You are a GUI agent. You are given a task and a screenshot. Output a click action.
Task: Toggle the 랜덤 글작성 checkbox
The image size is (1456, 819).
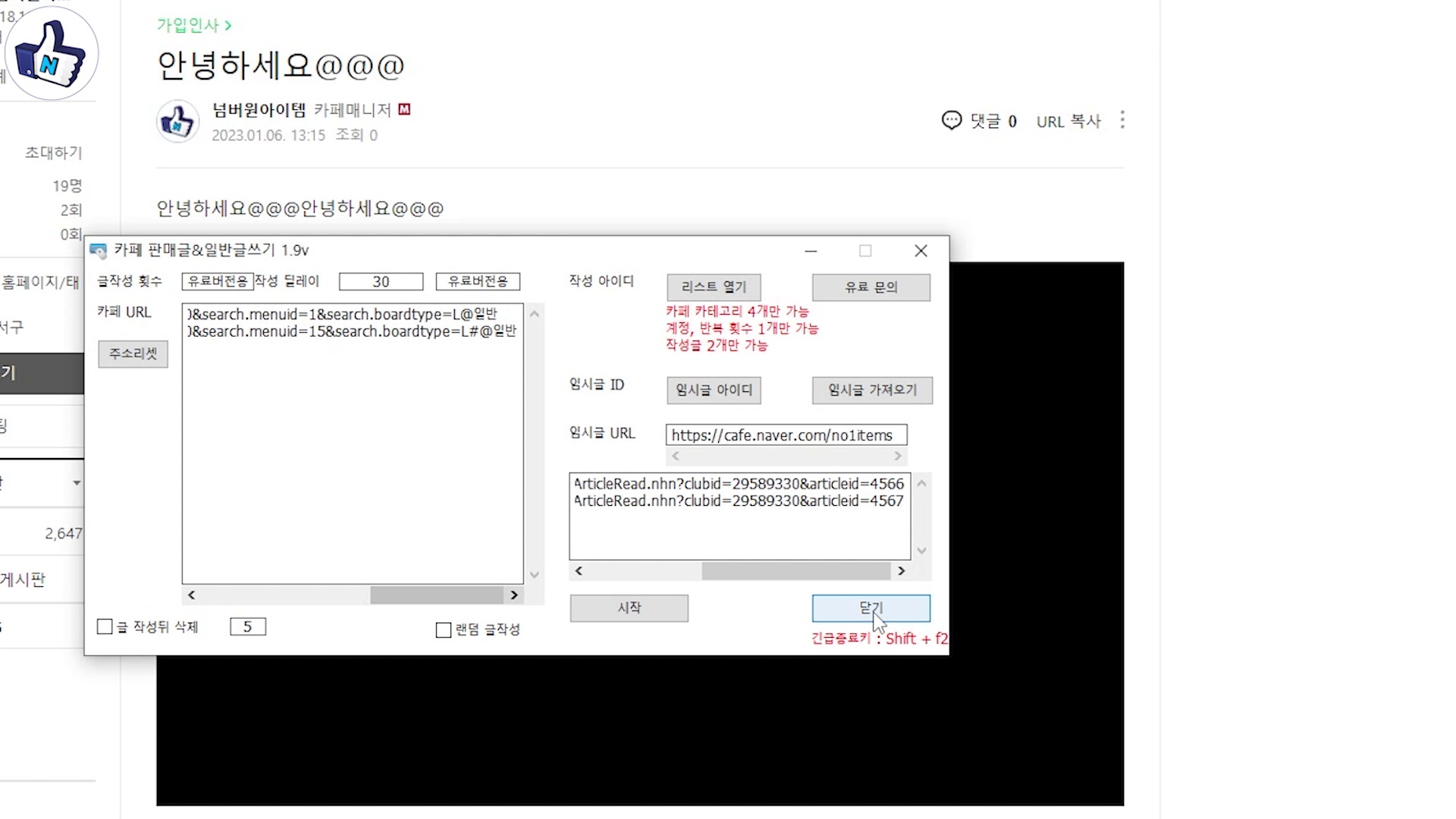click(x=444, y=629)
